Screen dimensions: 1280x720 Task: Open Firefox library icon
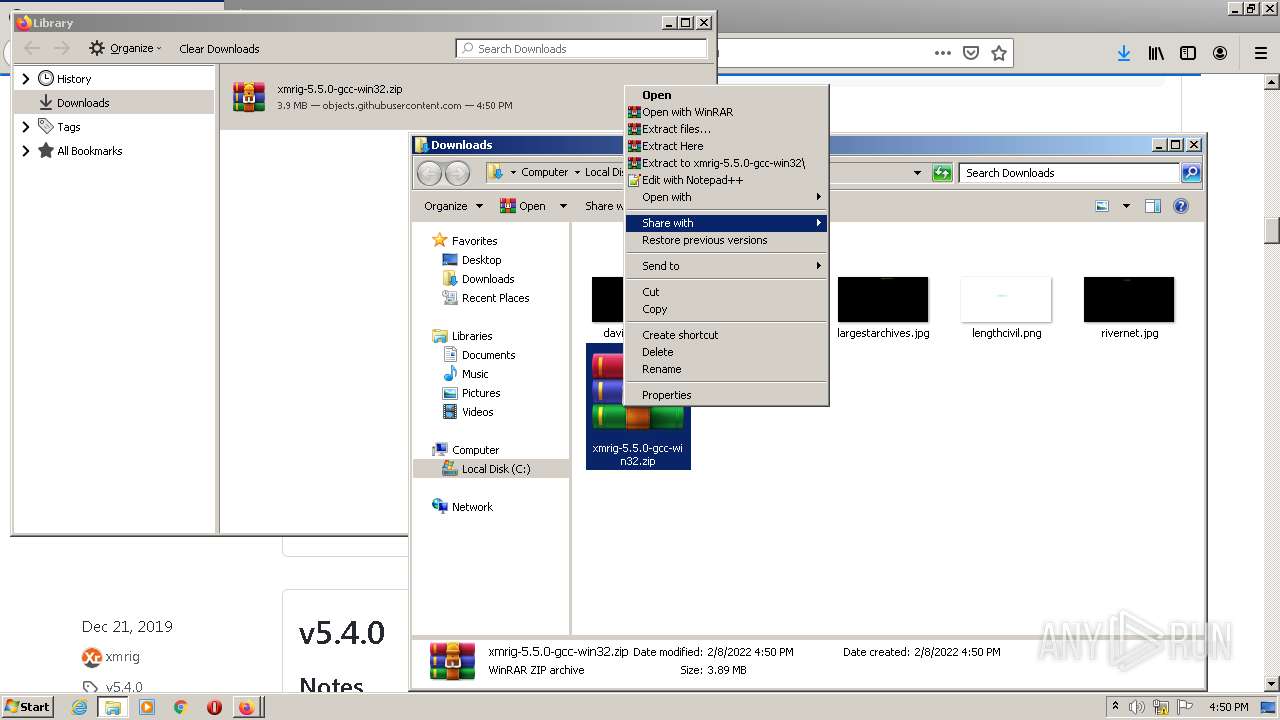click(1156, 53)
